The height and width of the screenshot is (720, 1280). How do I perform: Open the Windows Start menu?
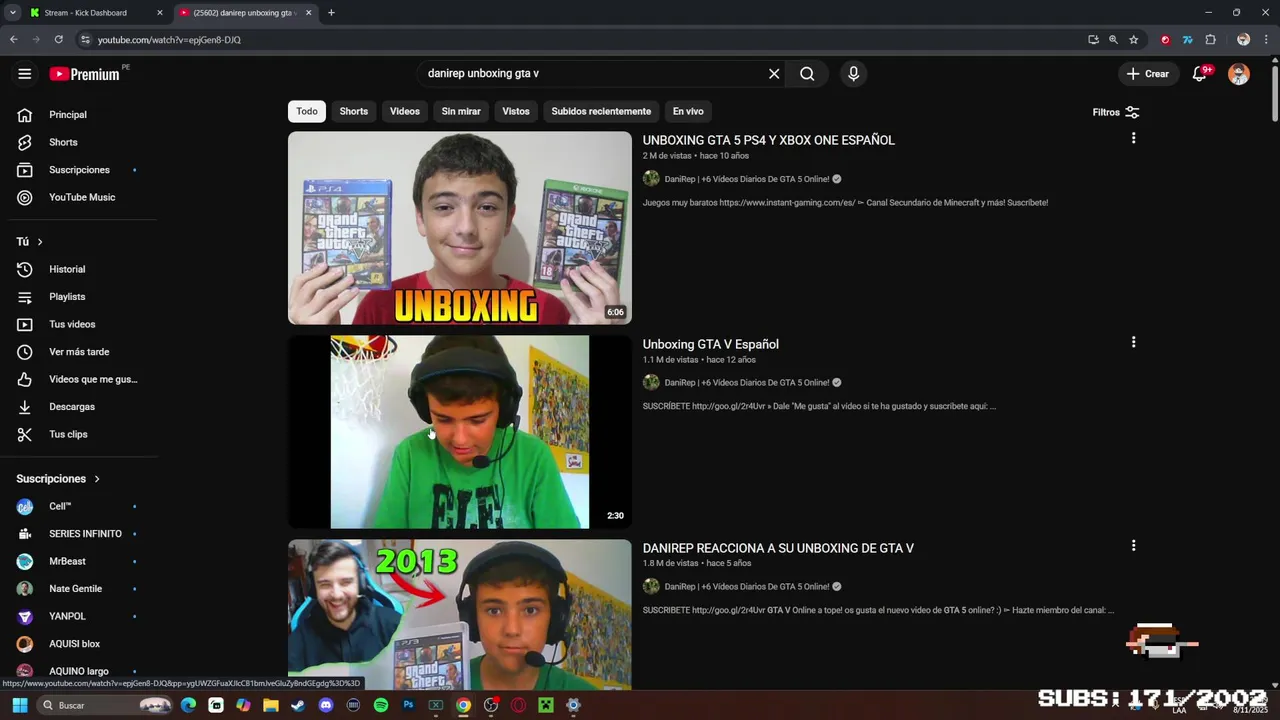pos(19,705)
